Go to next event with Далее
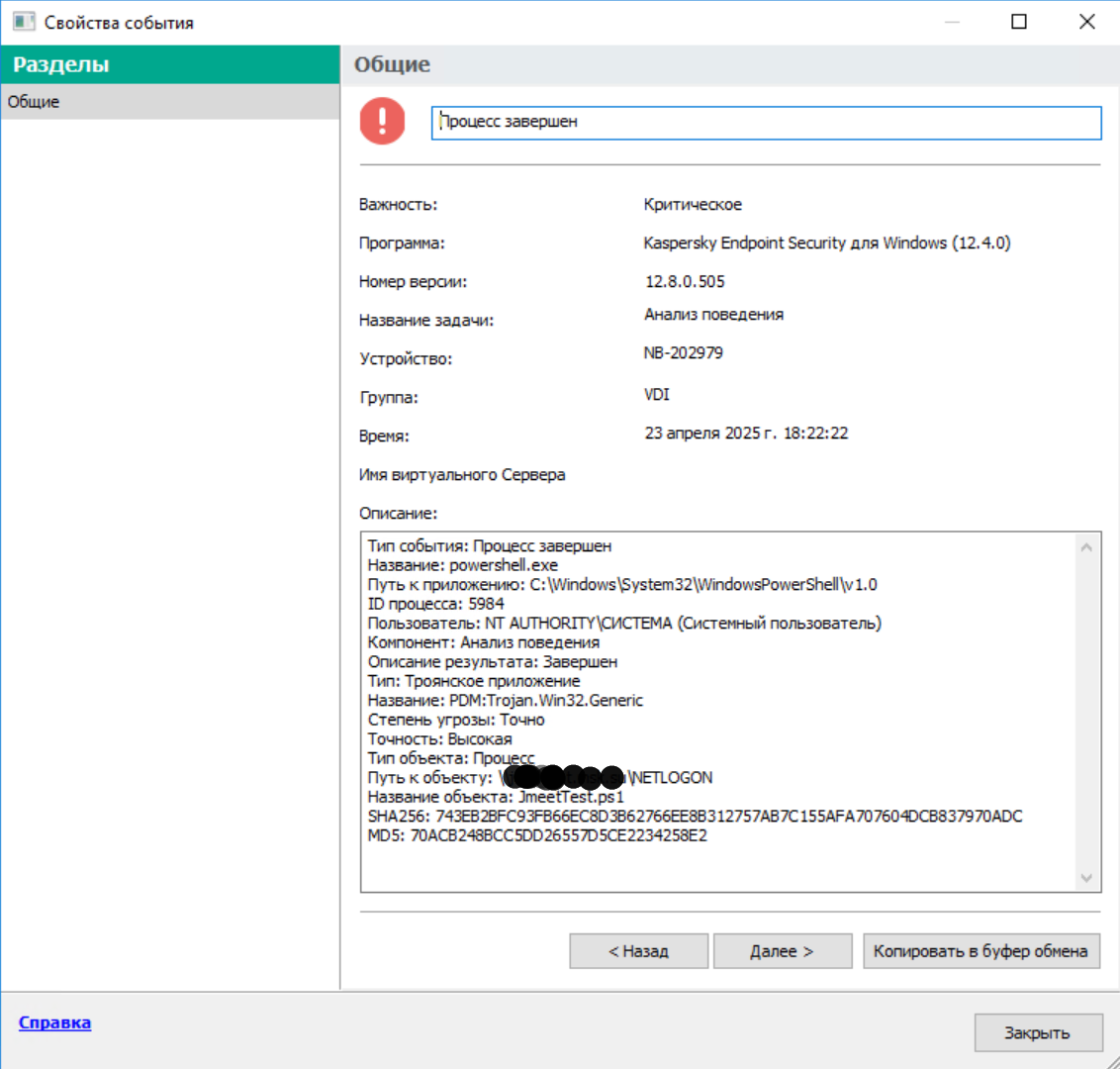The image size is (1120, 1069). click(783, 951)
